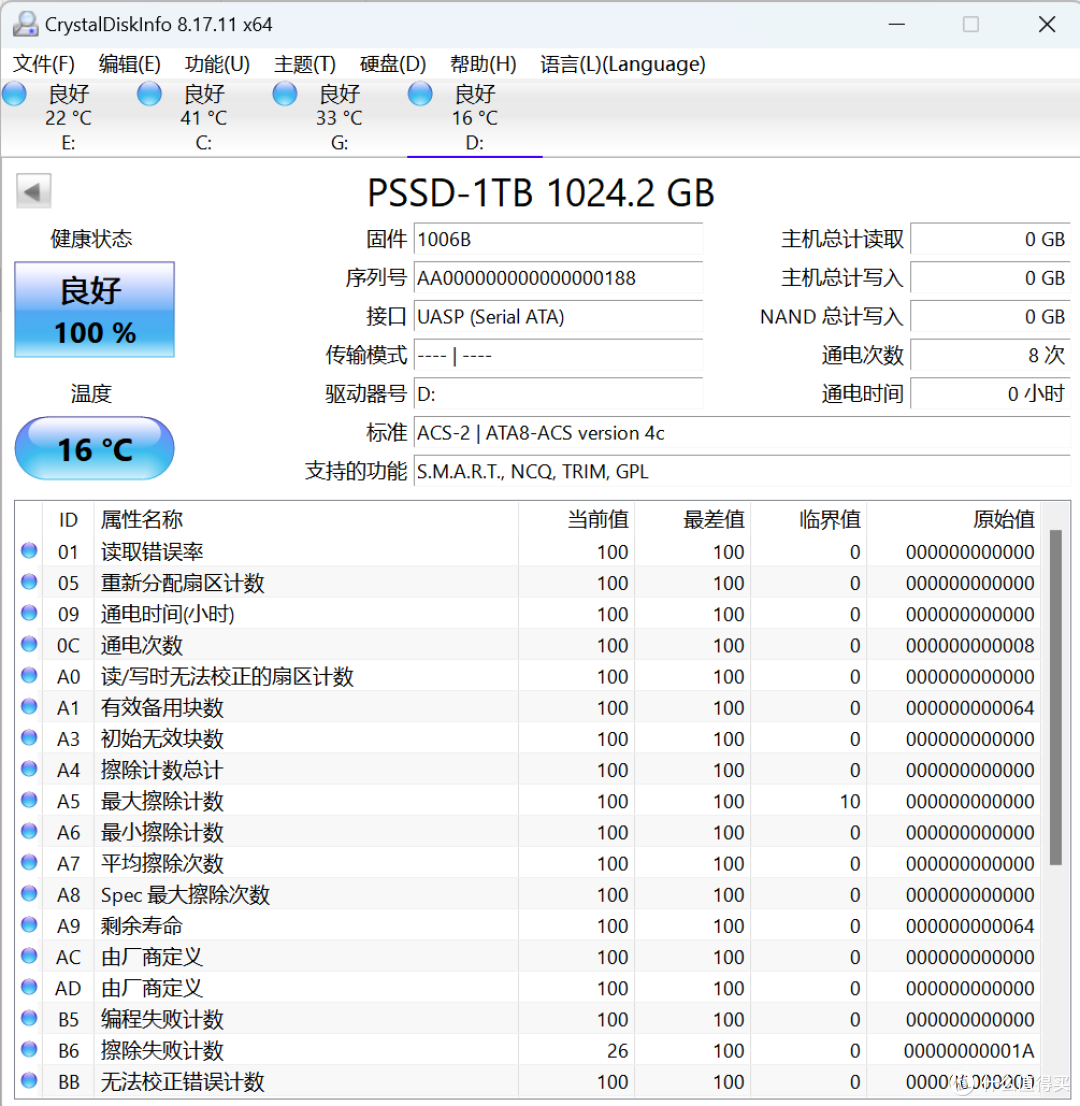Click raw value 0000000001A of 擦除失败计数
The width and height of the screenshot is (1080, 1106).
coord(969,1051)
